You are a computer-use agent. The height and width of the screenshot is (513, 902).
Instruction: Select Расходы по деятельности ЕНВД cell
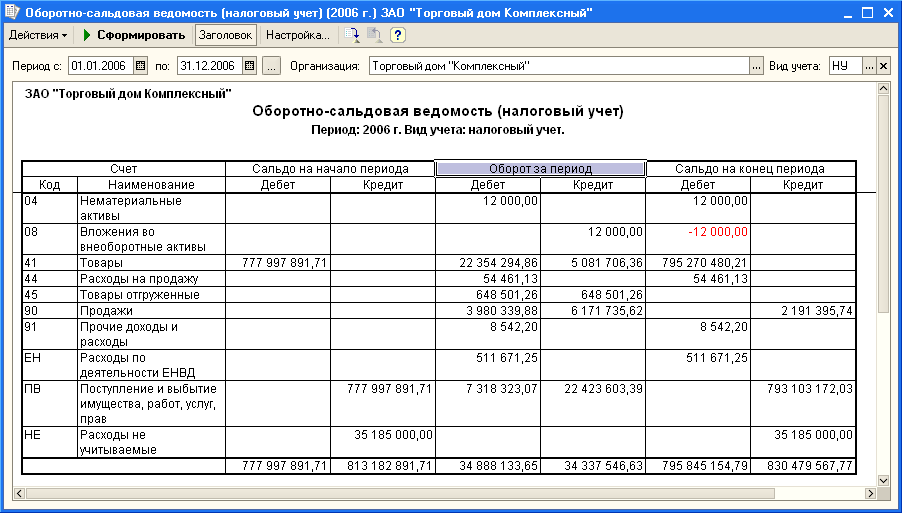151,365
